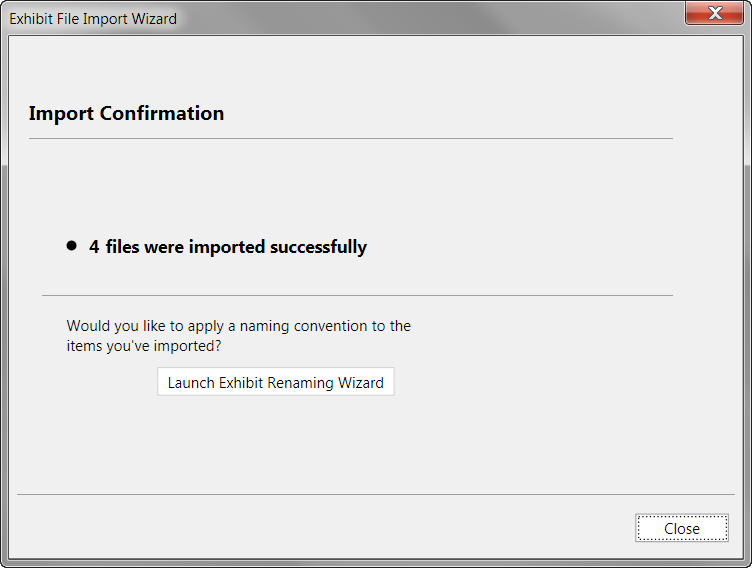Close the wizard using the red X
This screenshot has width=752, height=568.
point(714,13)
